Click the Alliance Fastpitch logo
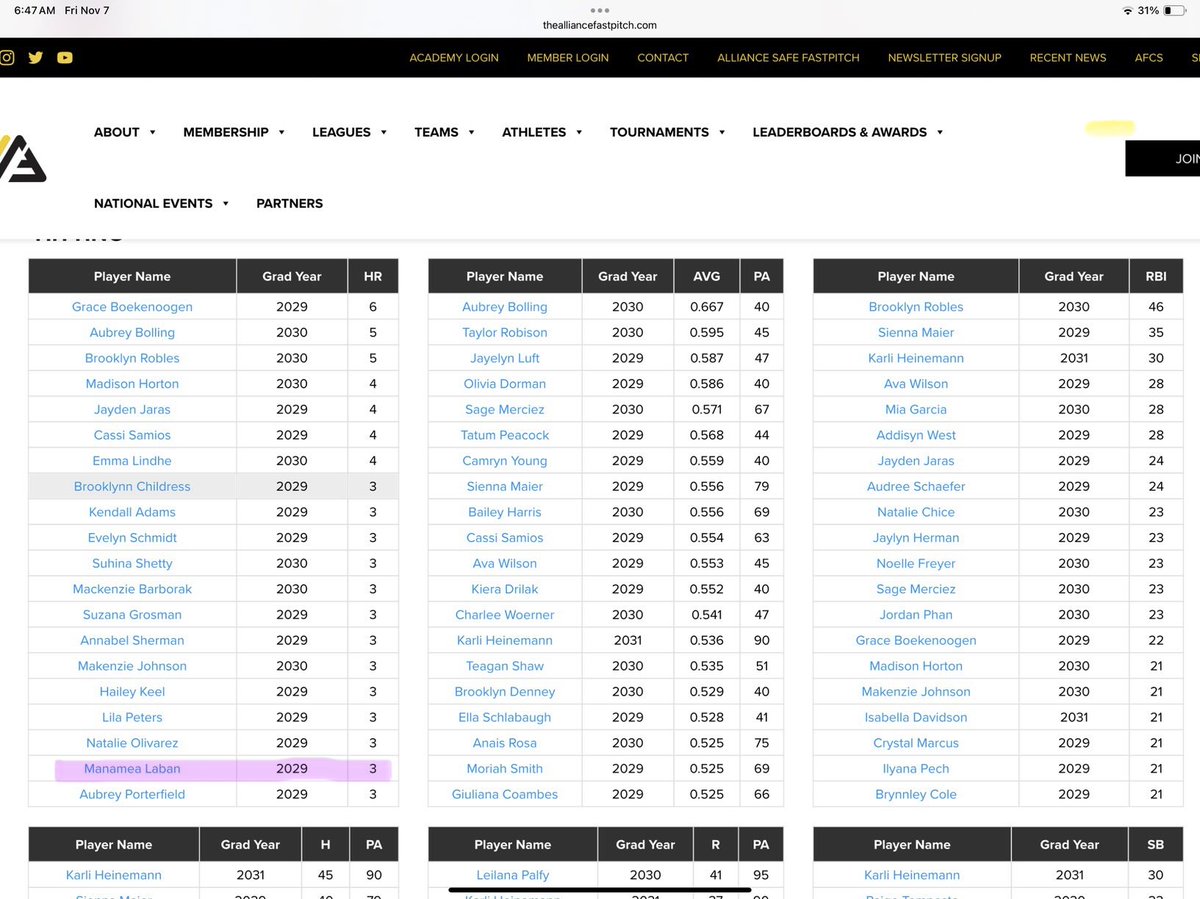1200x899 pixels. tap(22, 158)
